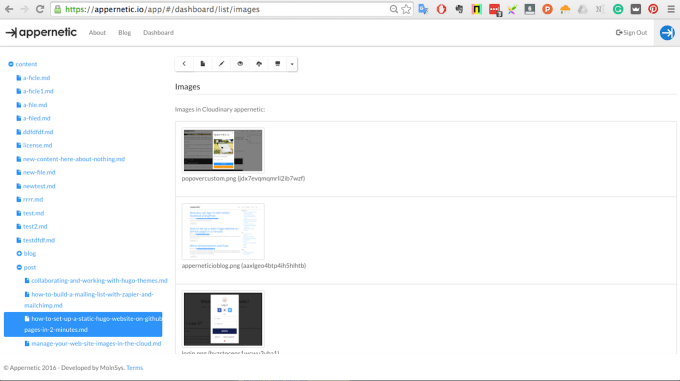Open how-to-build-a-mailing-list-with-zapier post
Screen dimensions: 680x381
point(89,300)
